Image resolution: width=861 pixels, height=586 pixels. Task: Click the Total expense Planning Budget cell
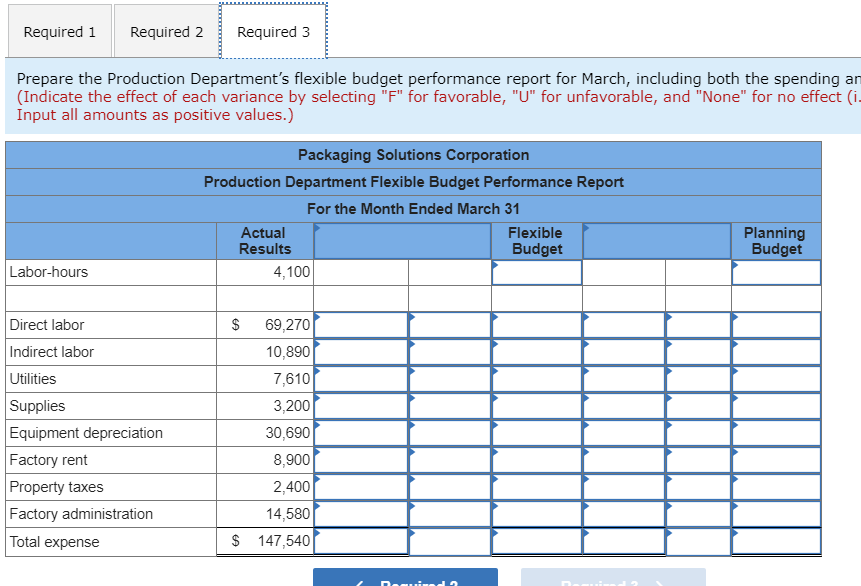[776, 541]
